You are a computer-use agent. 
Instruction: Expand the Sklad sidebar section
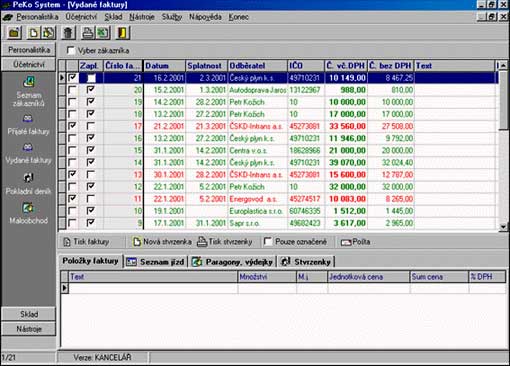coord(29,314)
